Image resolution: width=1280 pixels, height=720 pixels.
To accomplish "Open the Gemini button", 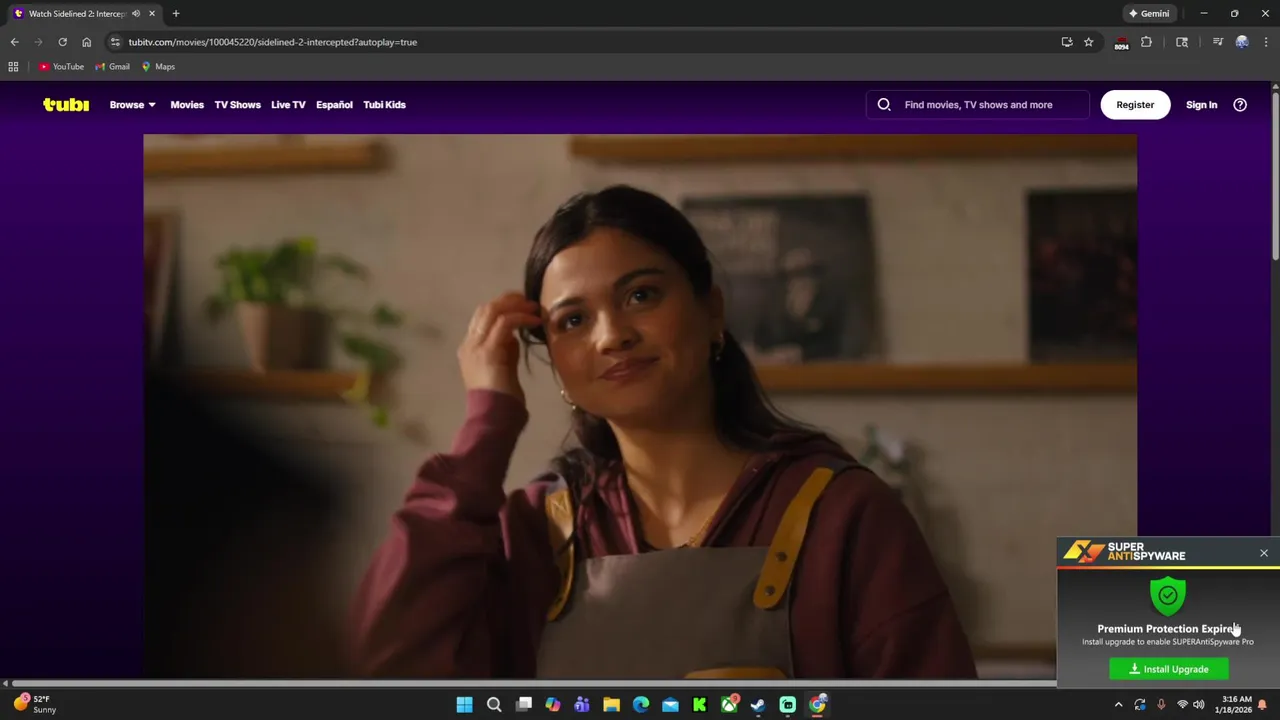I will pos(1149,14).
